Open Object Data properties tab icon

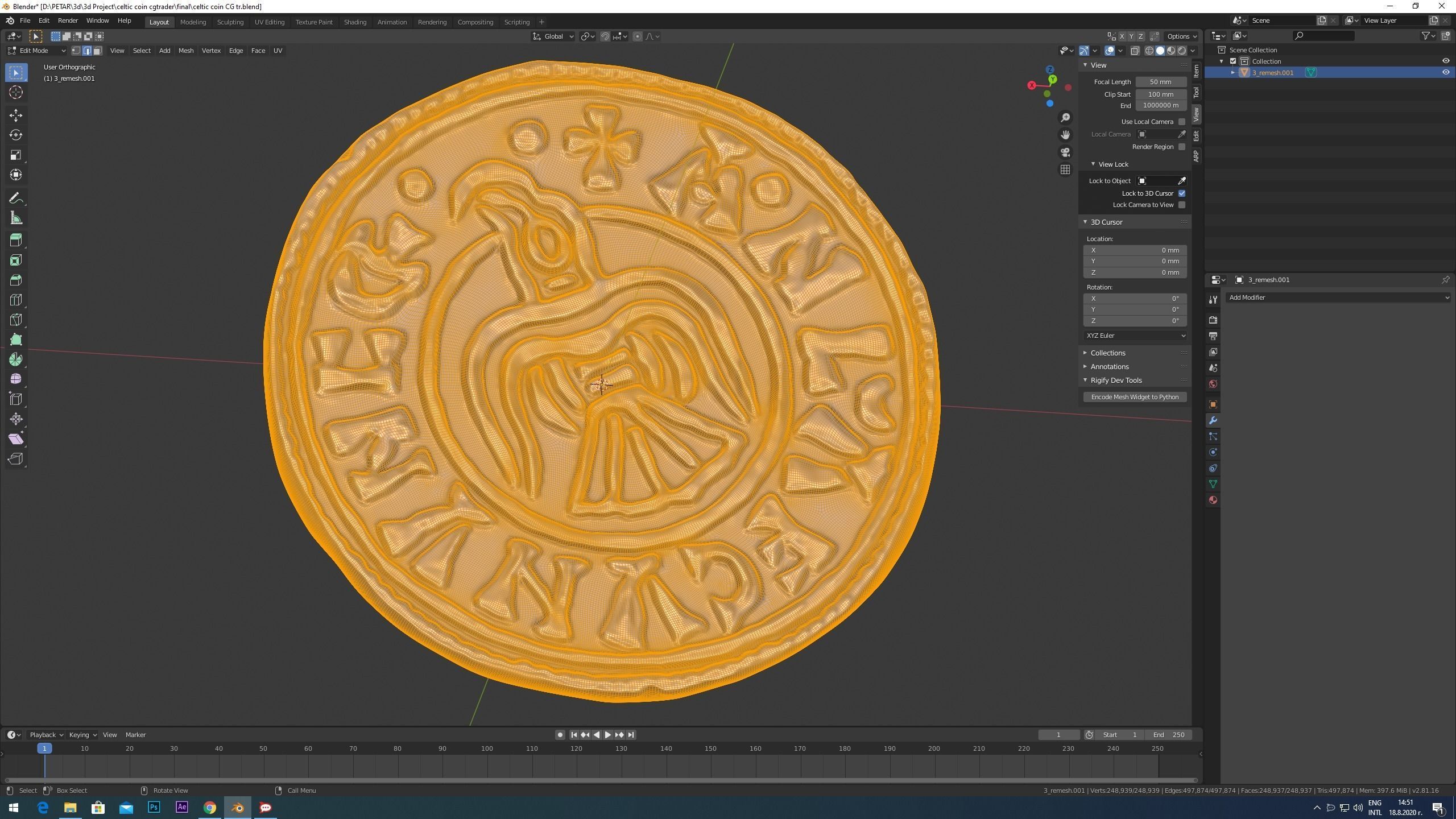[x=1213, y=484]
